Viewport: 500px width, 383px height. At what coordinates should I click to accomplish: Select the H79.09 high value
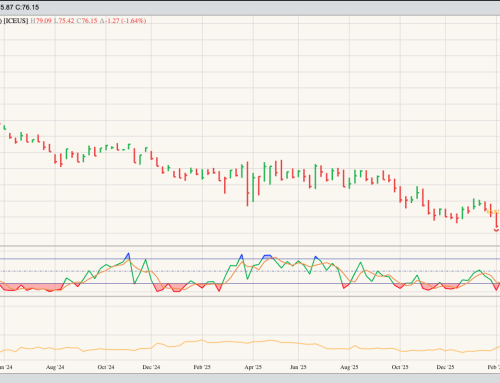pyautogui.click(x=41, y=21)
